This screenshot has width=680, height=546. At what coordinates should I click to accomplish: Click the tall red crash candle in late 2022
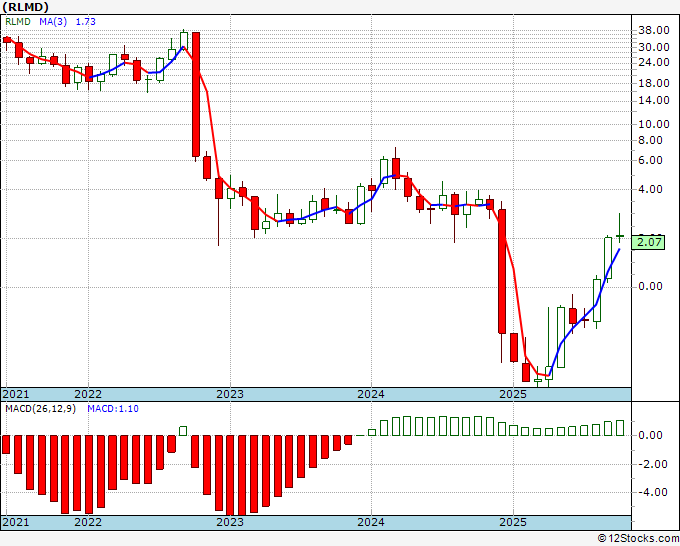(x=196, y=95)
